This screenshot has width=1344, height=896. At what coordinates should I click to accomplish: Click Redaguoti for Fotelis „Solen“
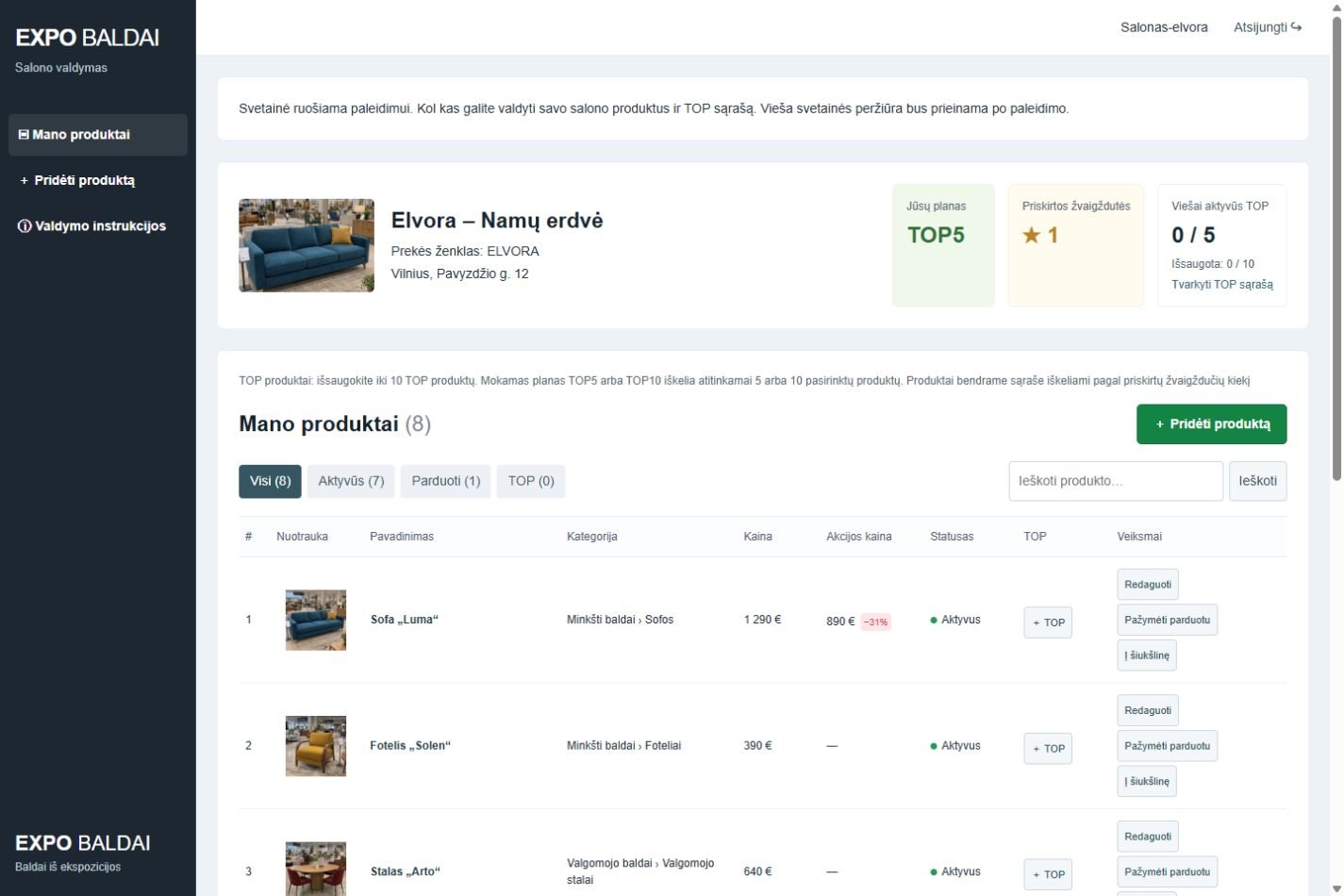click(1148, 711)
